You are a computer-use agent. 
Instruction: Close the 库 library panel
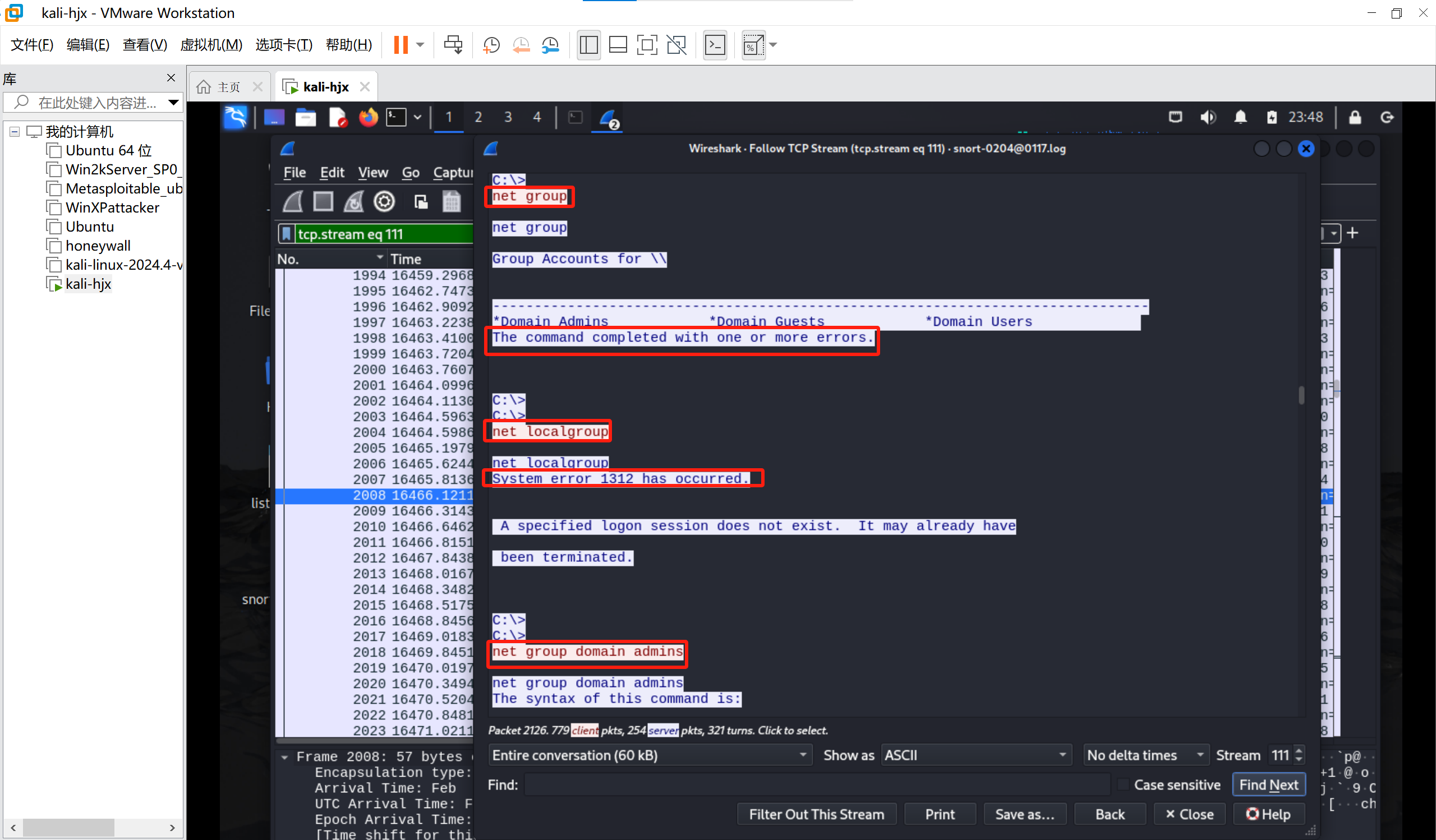pos(171,77)
